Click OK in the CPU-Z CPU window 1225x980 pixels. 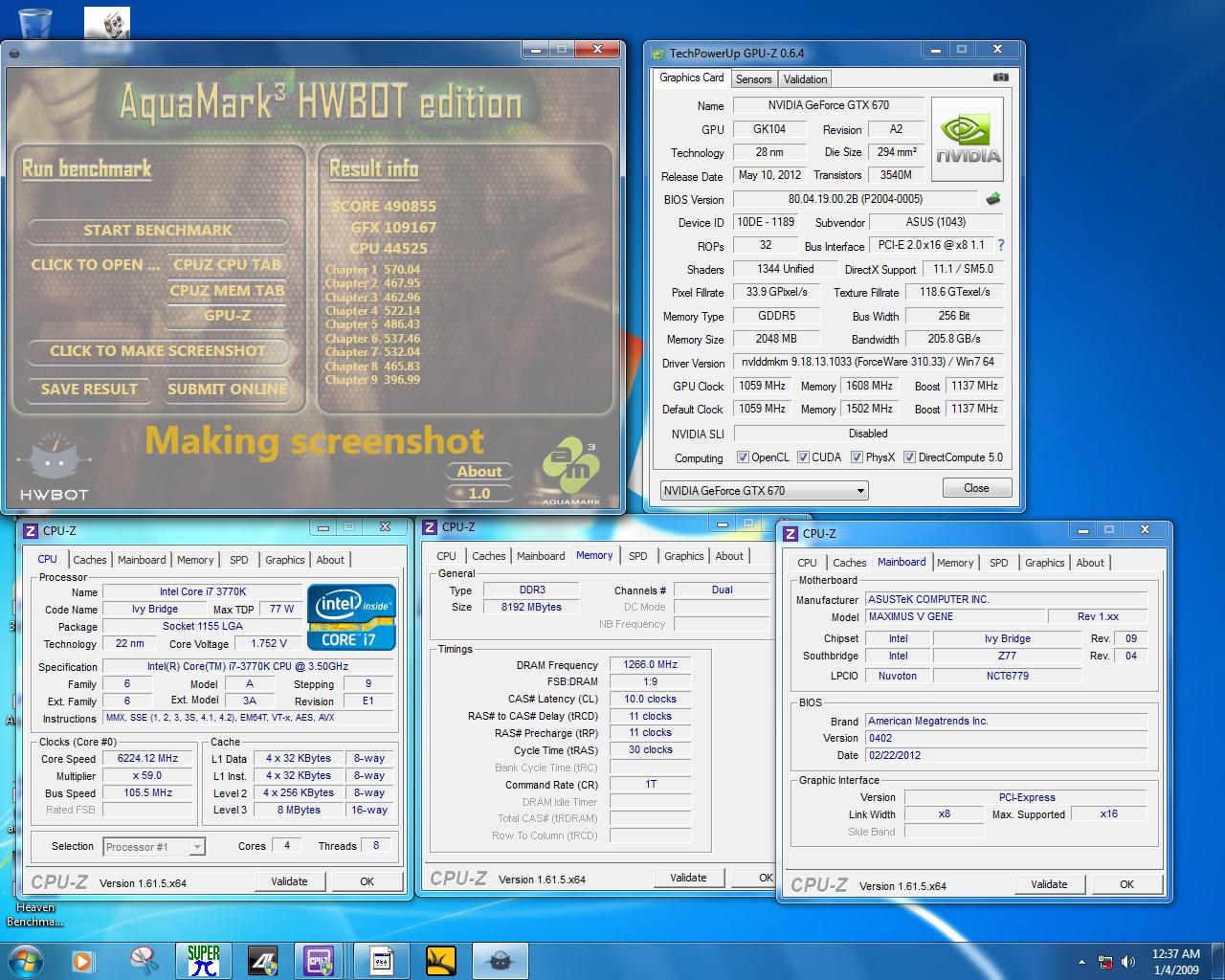coord(367,881)
